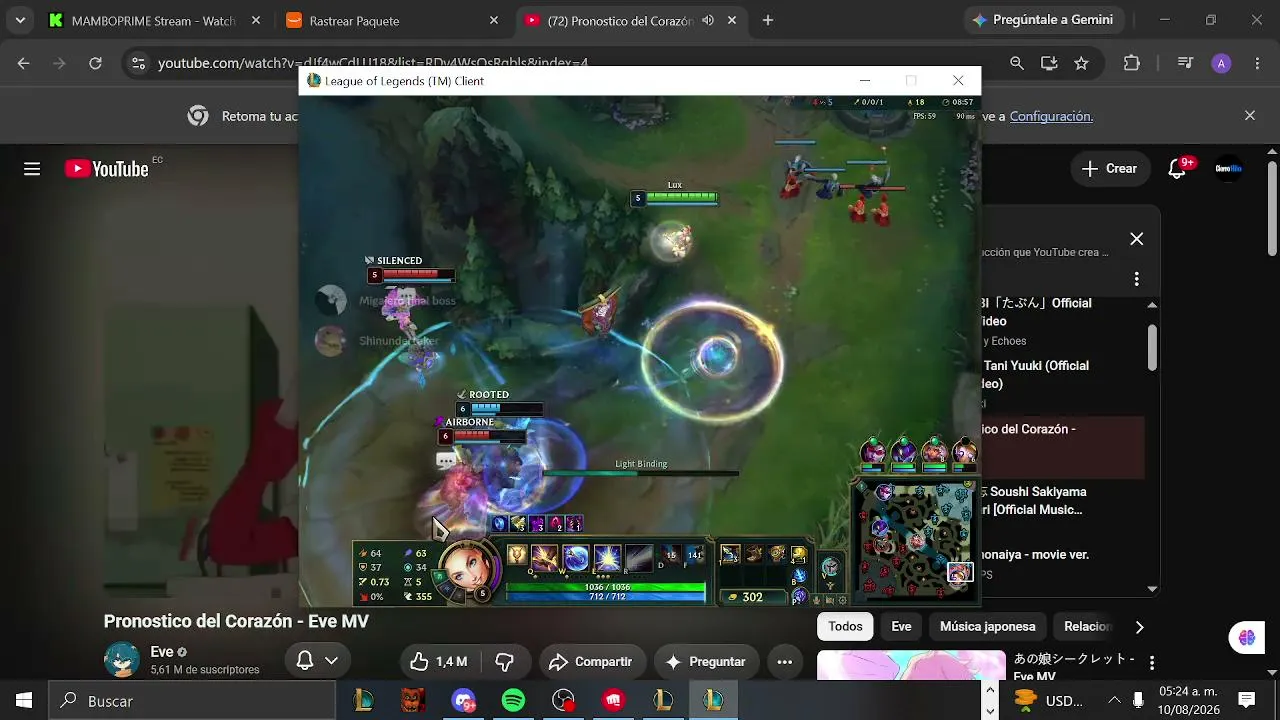
Task: Open the site information icon in address bar
Action: tap(137, 63)
